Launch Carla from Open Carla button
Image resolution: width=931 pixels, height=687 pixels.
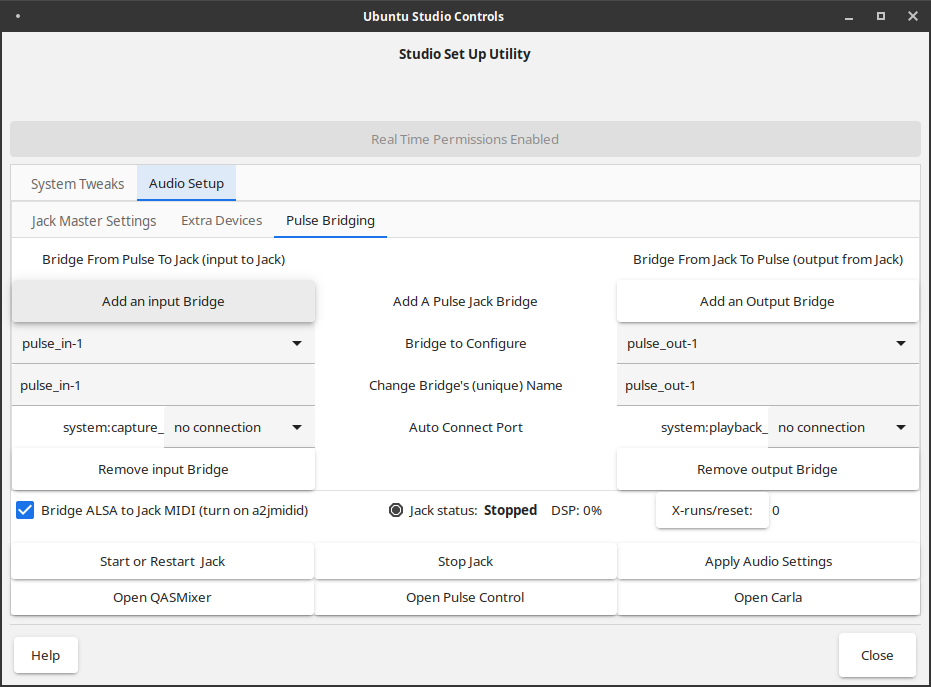click(x=768, y=597)
